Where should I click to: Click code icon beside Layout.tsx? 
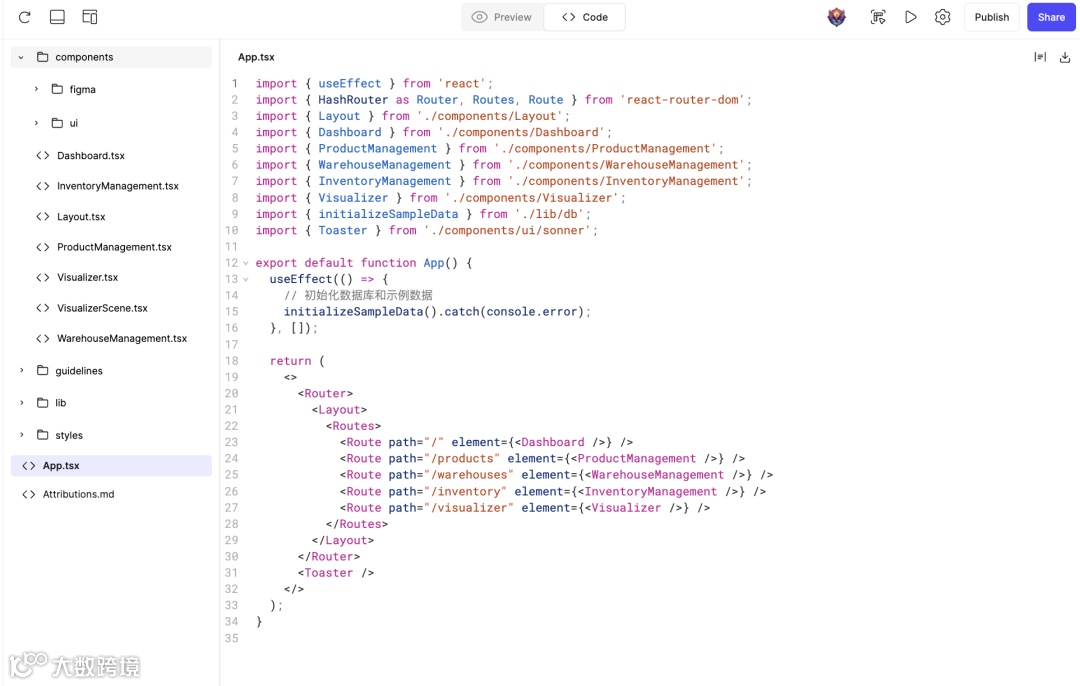click(x=43, y=216)
